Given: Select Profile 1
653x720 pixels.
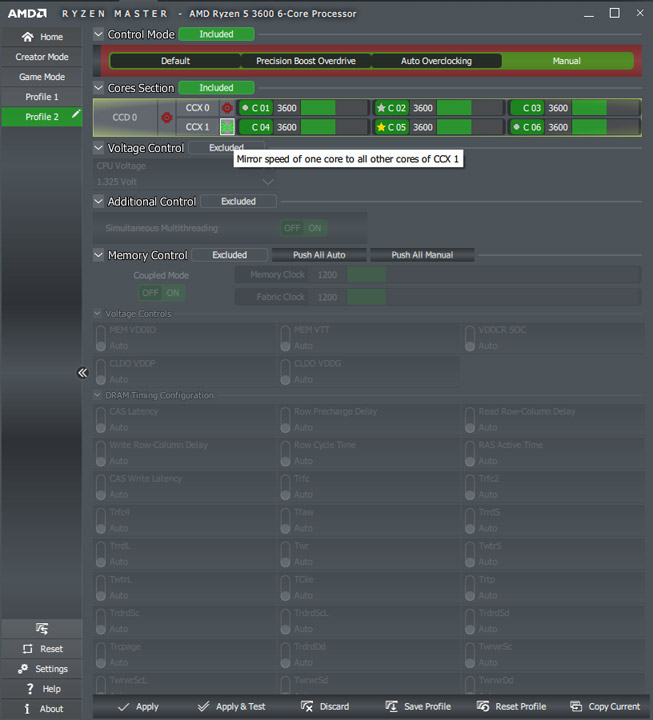Looking at the screenshot, I should click(42, 97).
